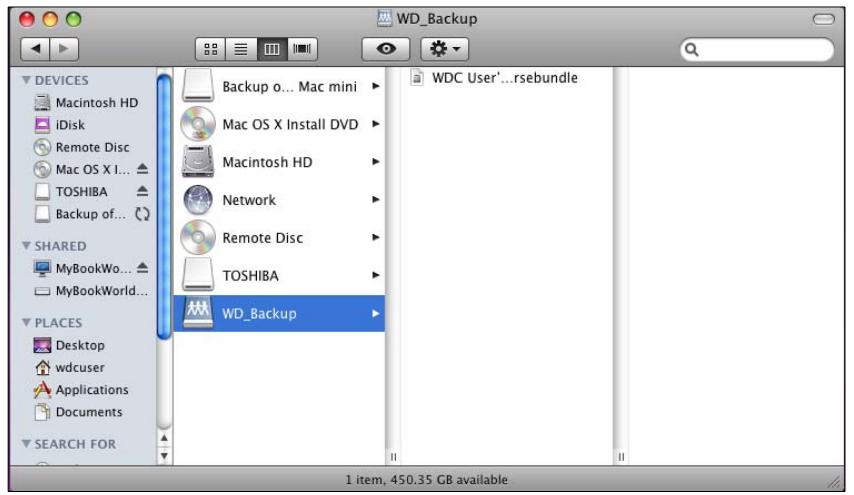Viewport: 854px width, 495px height.
Task: Switch to list view
Action: coord(241,49)
